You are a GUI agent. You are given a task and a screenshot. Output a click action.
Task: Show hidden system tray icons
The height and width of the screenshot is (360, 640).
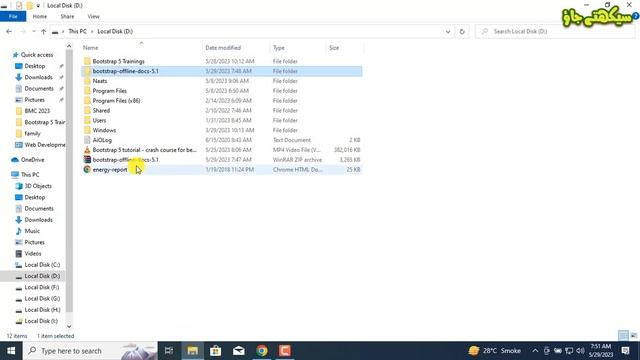pos(535,351)
